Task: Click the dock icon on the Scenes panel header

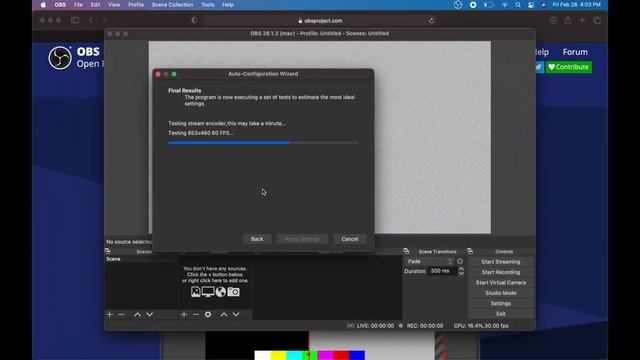Action: click(108, 251)
